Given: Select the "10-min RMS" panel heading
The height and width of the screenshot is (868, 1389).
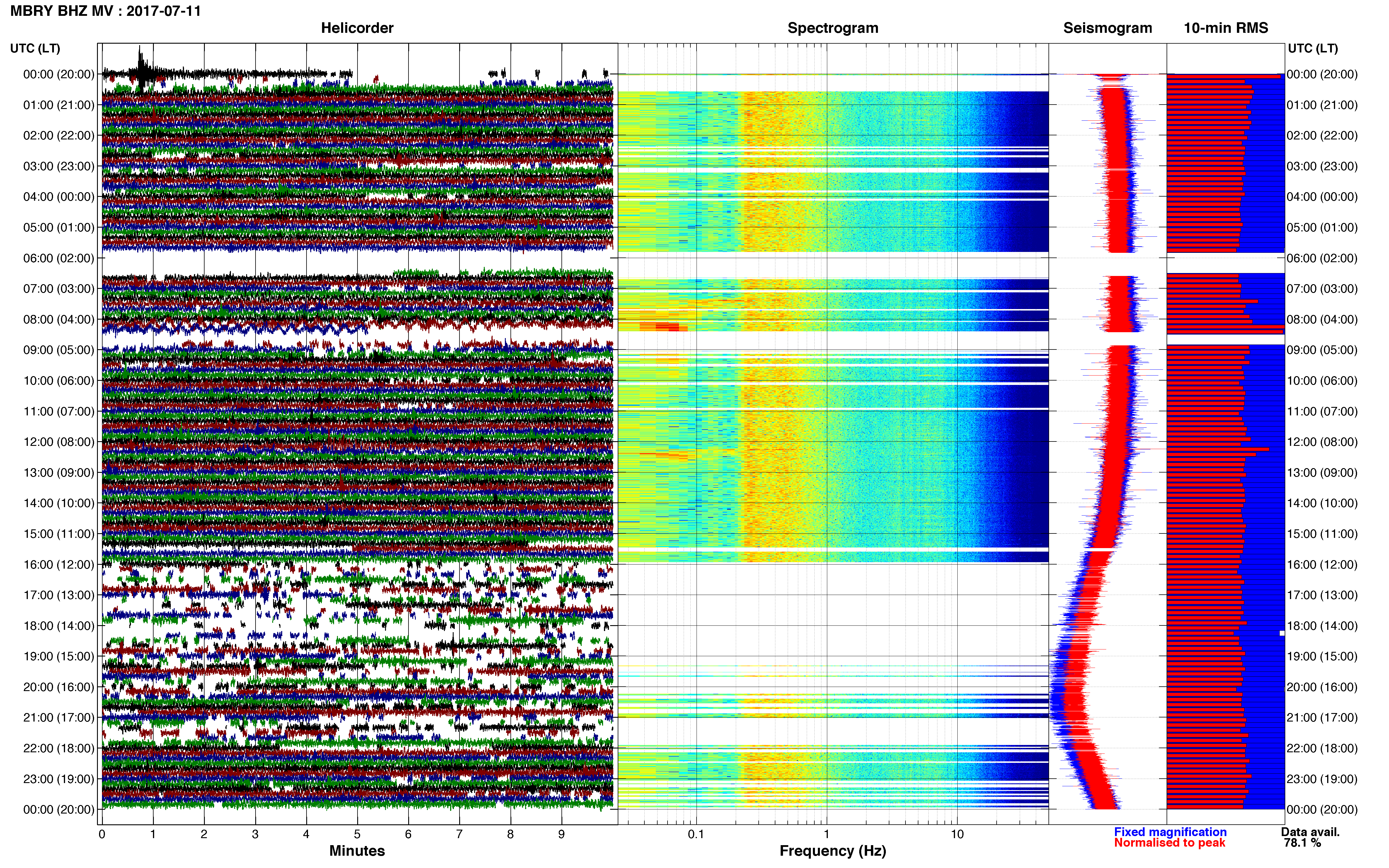Looking at the screenshot, I should [1226, 28].
